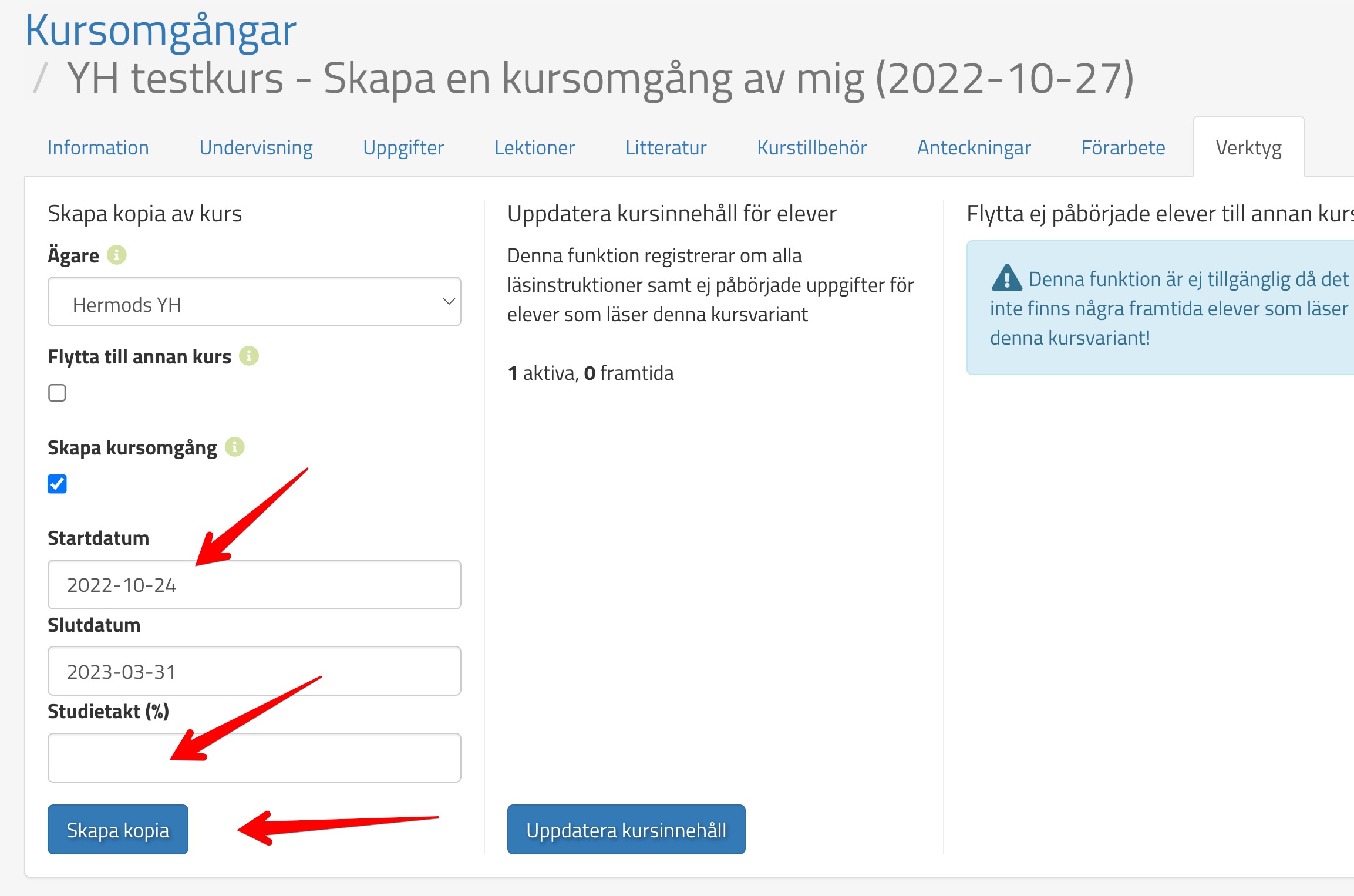Uncheck the Skapa kursomgång checkbox

point(57,484)
